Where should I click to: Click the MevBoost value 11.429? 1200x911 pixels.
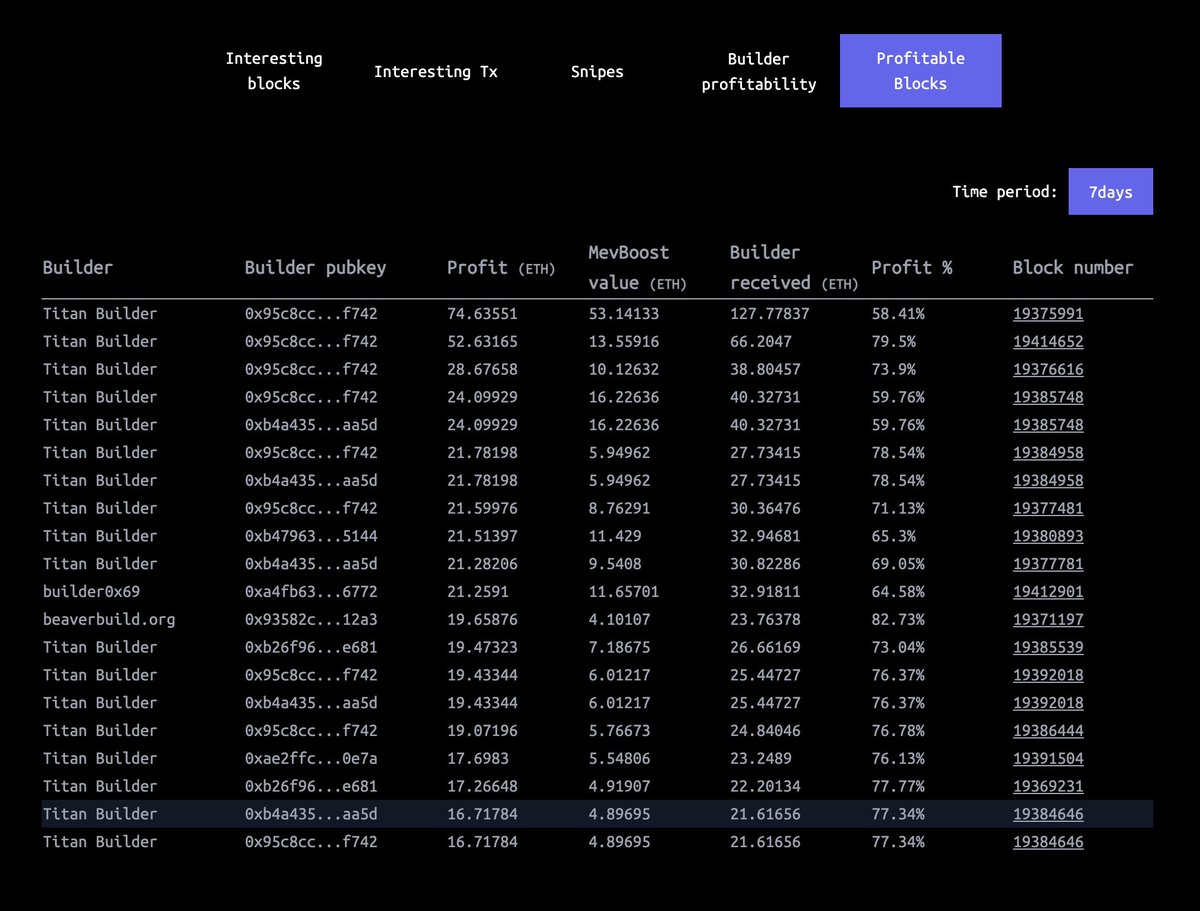615,536
